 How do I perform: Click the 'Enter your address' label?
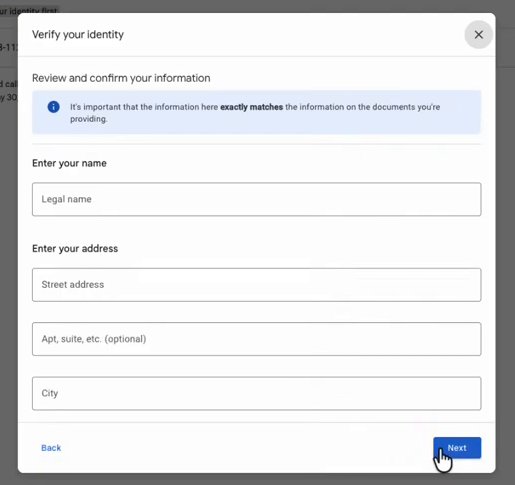click(75, 249)
